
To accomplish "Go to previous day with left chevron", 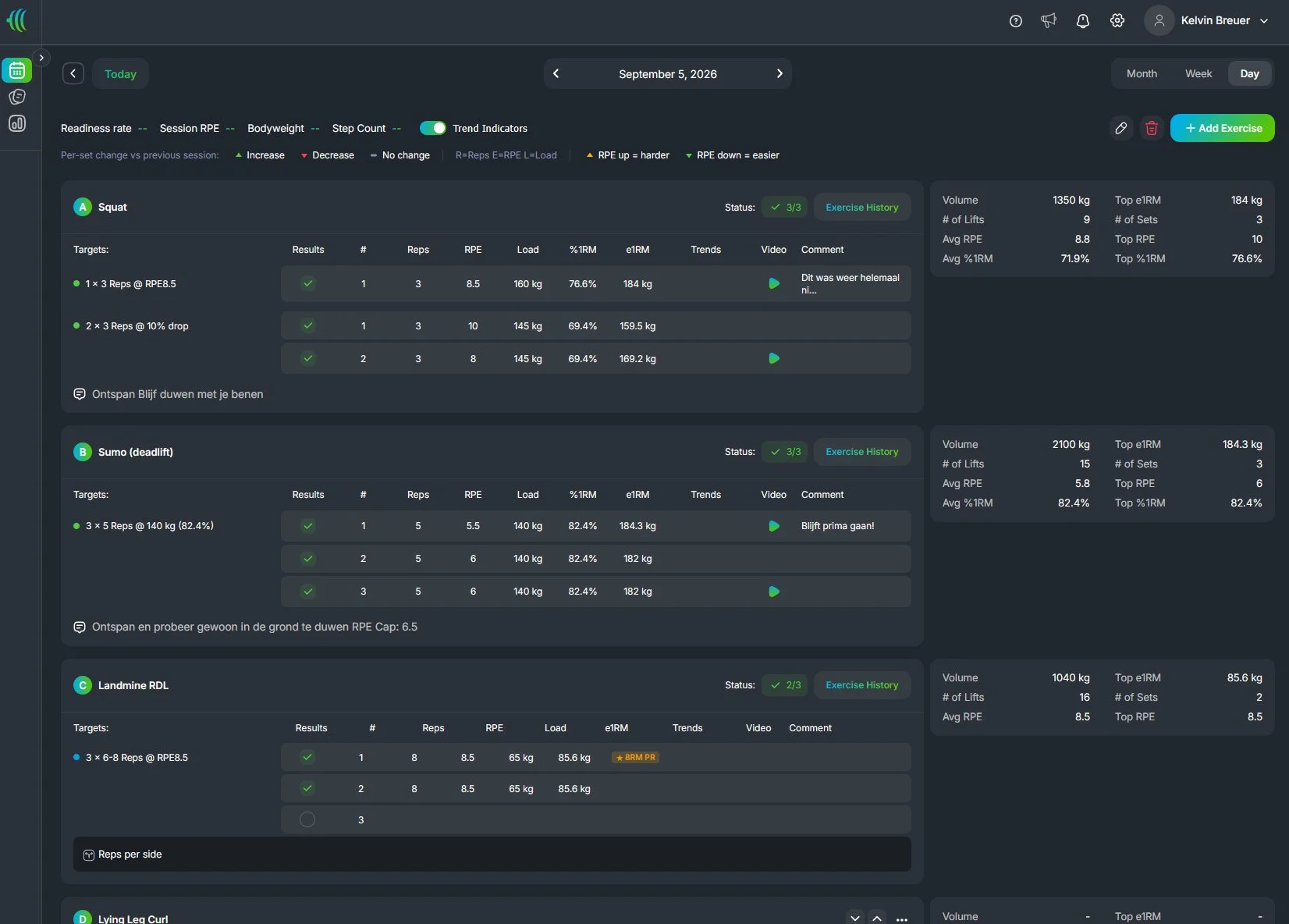I will point(556,73).
